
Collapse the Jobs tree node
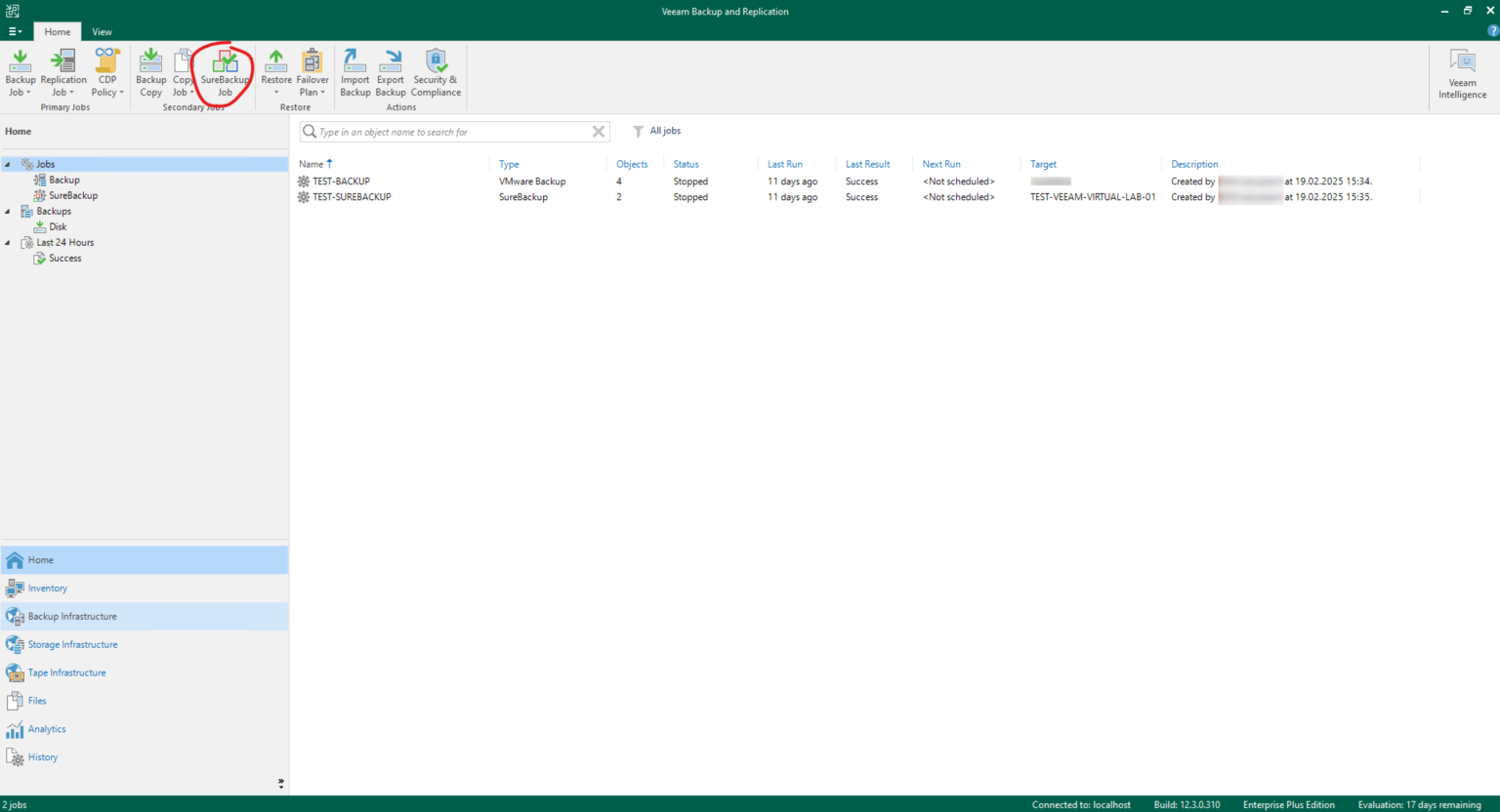point(8,164)
